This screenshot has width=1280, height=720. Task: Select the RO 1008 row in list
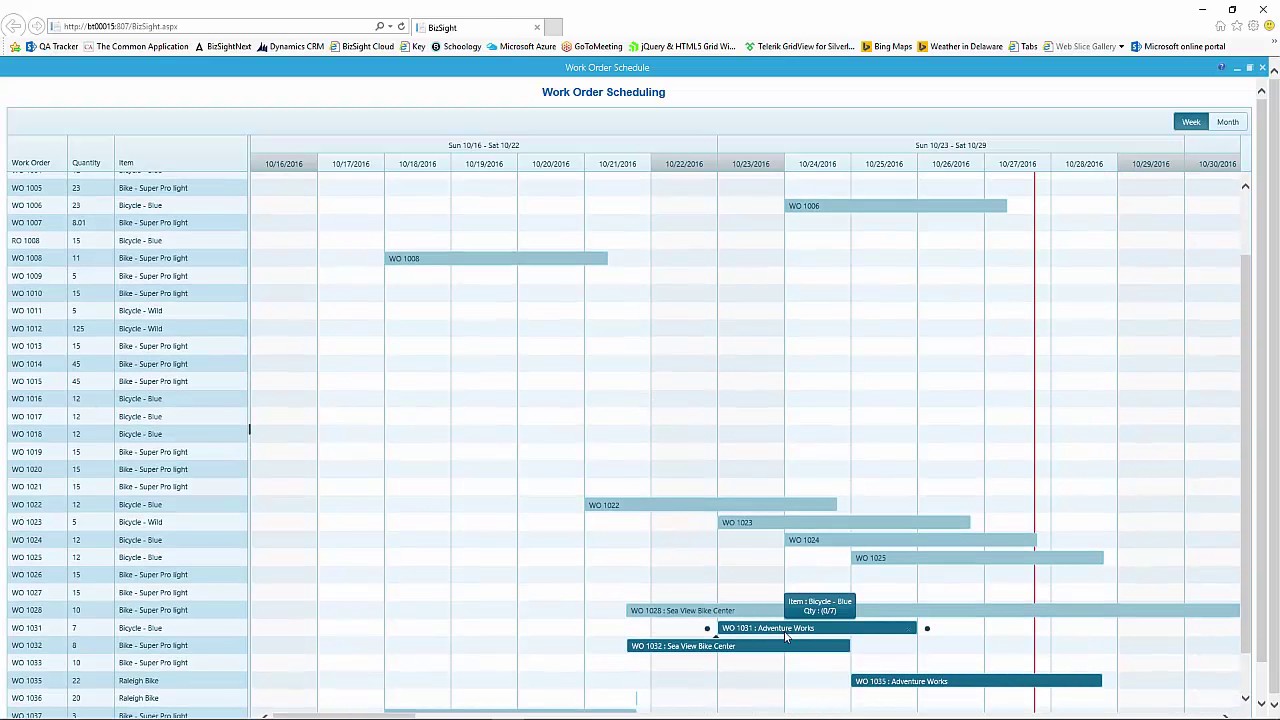tap(128, 241)
